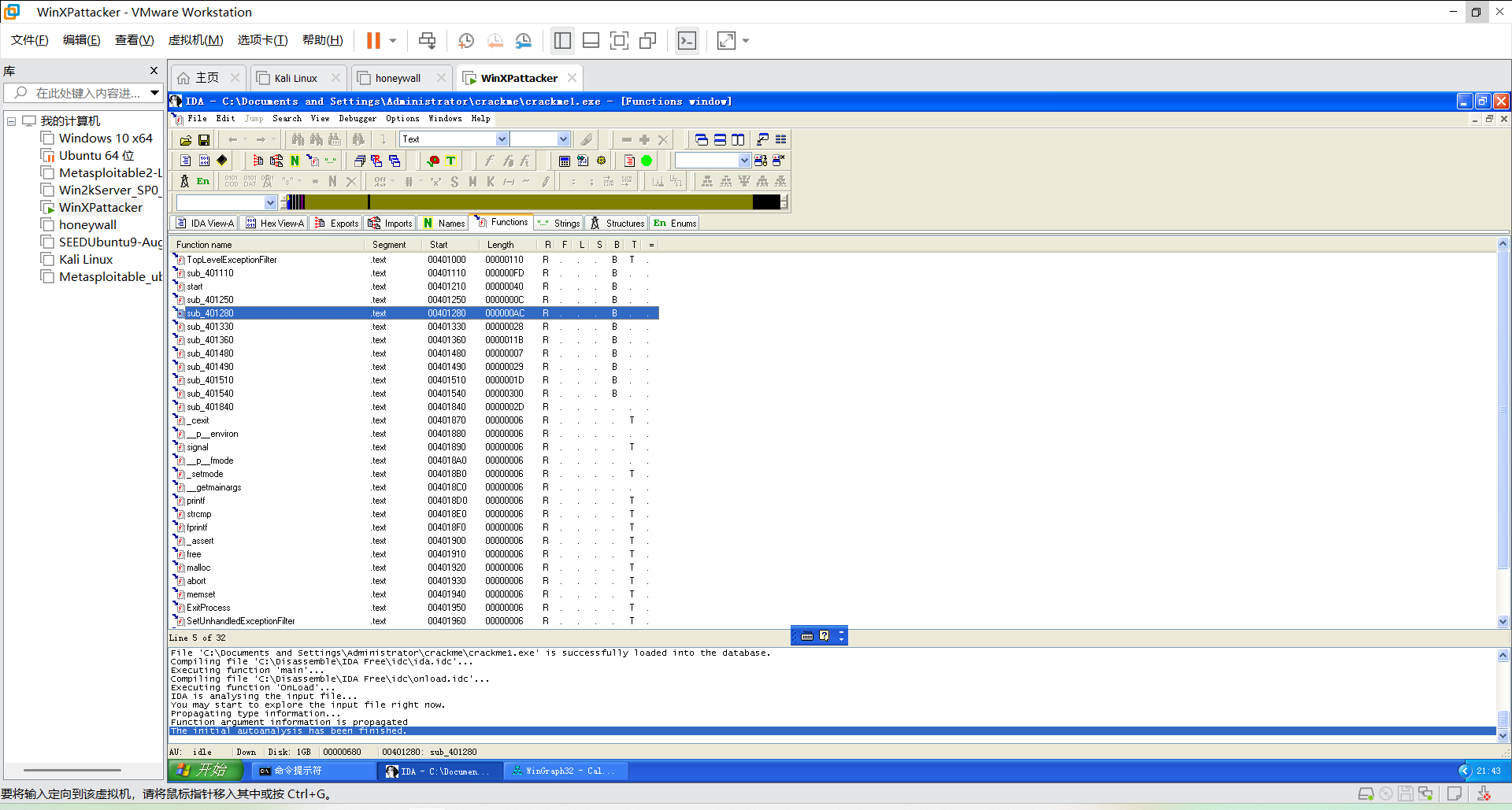Toggle the VMware thumbnail bar
Image resolution: width=1512 pixels, height=810 pixels.
pos(591,40)
